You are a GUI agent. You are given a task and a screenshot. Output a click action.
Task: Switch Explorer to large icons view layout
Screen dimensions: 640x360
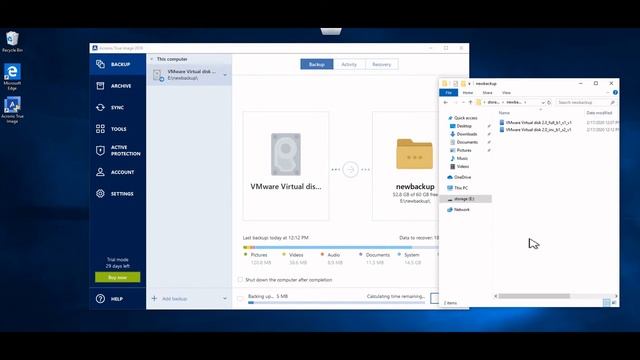coord(614,302)
